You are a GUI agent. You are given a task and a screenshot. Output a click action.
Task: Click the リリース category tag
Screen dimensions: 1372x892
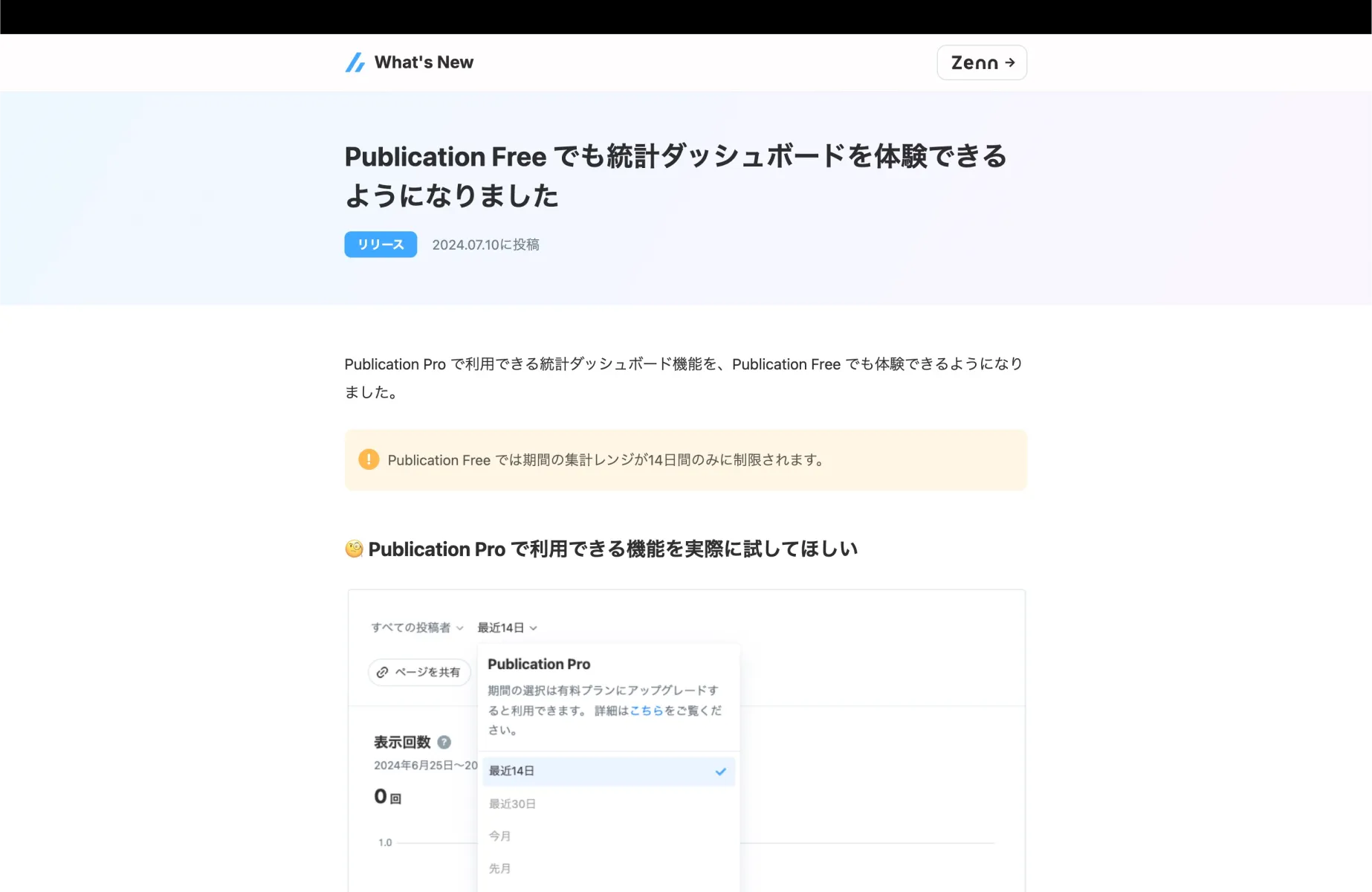pyautogui.click(x=381, y=245)
